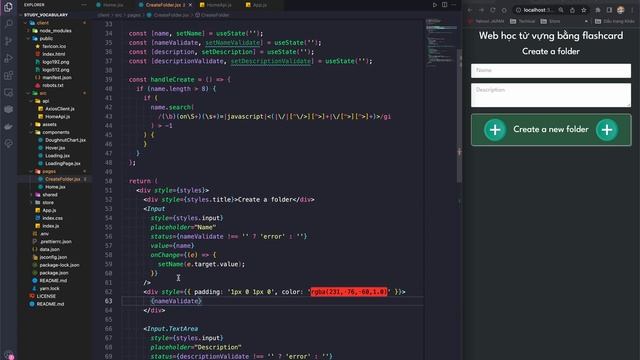Open package-lock.json file
The width and height of the screenshot is (640, 360).
[59, 265]
